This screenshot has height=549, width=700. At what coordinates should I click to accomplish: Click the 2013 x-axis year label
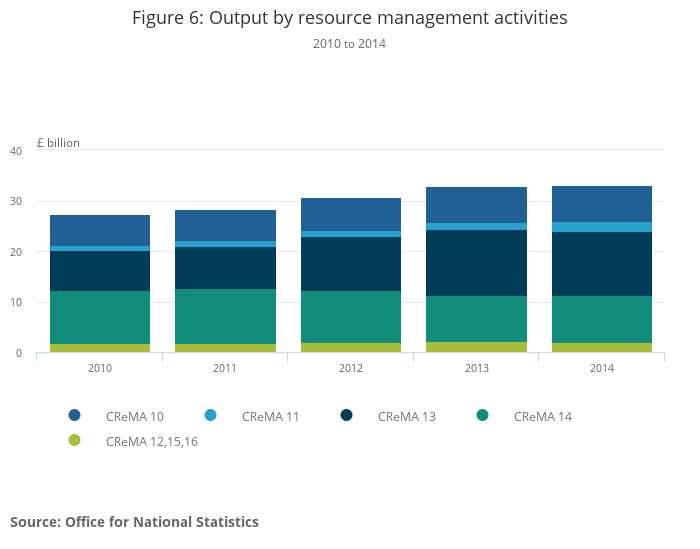pyautogui.click(x=477, y=368)
